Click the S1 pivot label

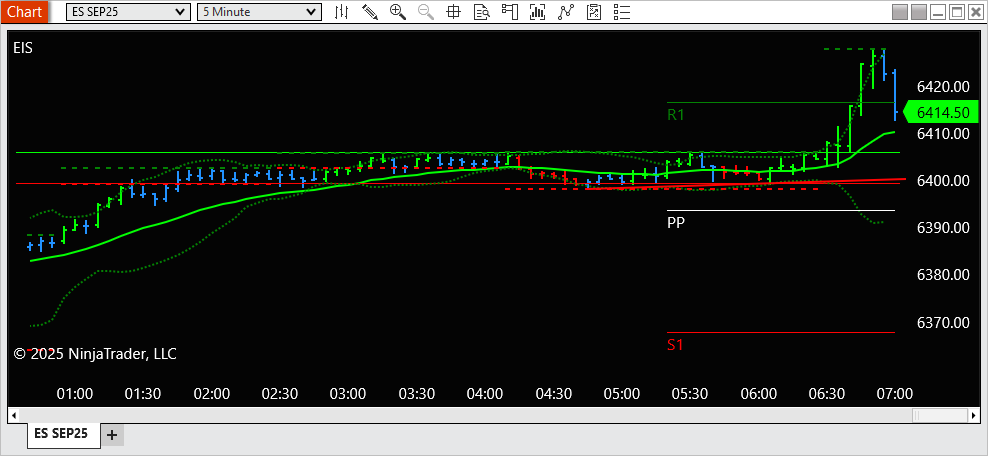click(675, 345)
